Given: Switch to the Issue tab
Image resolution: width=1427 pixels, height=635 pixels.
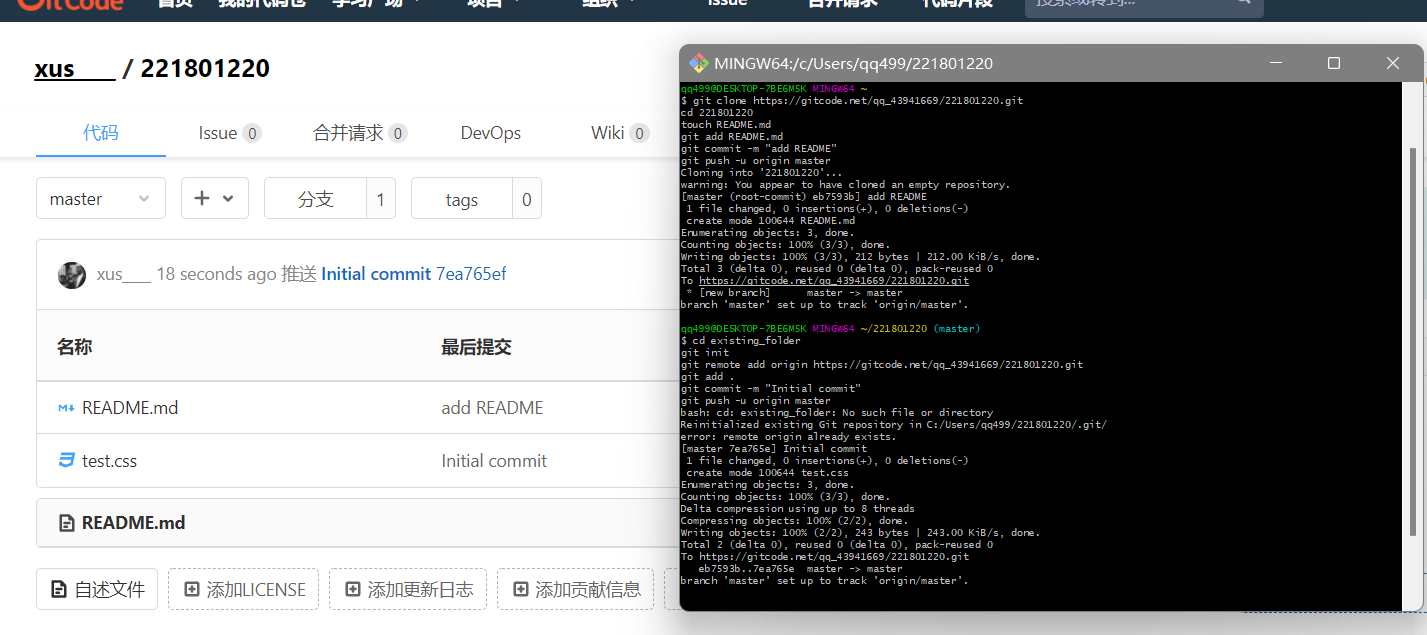Looking at the screenshot, I should tap(228, 133).
